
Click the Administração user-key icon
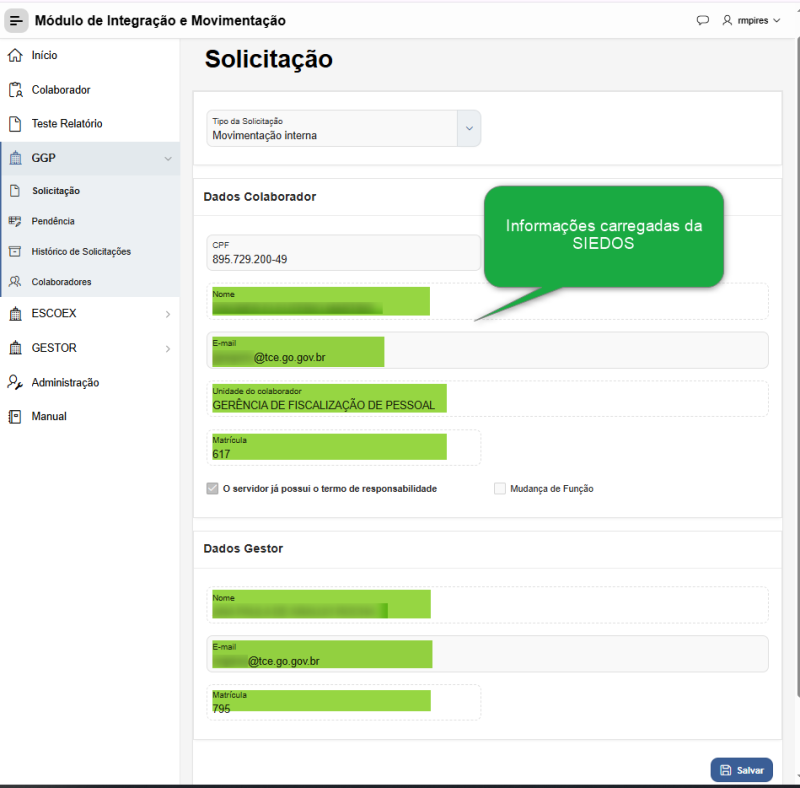[15, 382]
